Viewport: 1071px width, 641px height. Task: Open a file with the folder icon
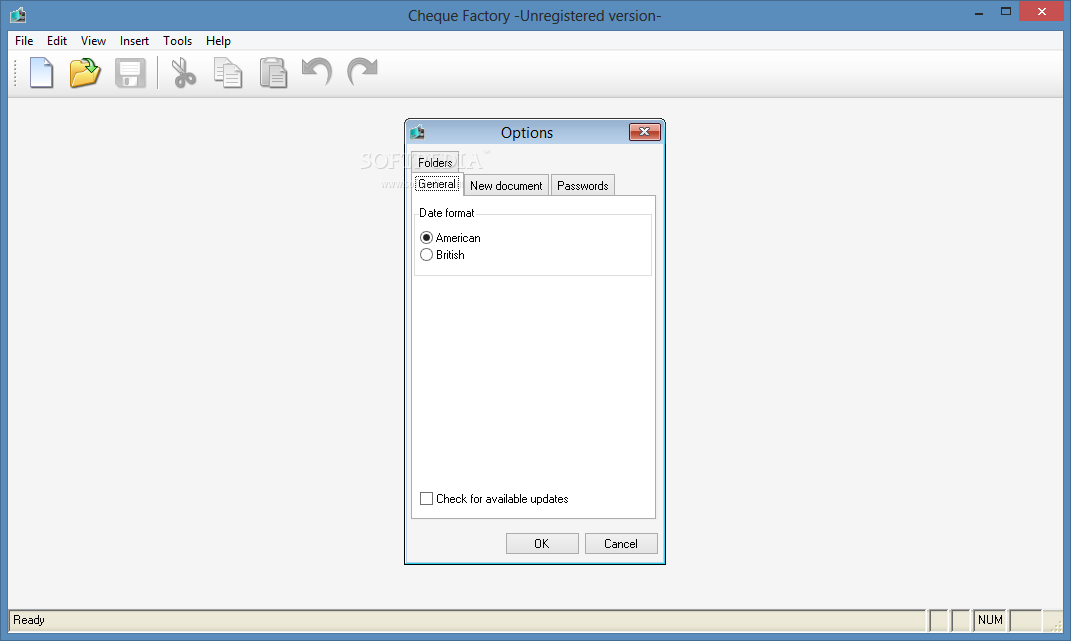(85, 72)
